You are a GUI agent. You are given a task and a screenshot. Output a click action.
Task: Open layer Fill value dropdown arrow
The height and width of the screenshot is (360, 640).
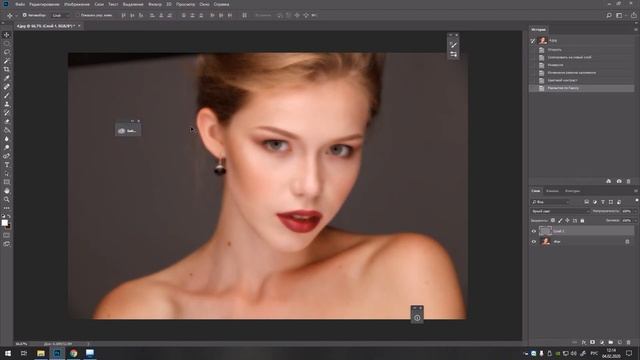click(636, 220)
